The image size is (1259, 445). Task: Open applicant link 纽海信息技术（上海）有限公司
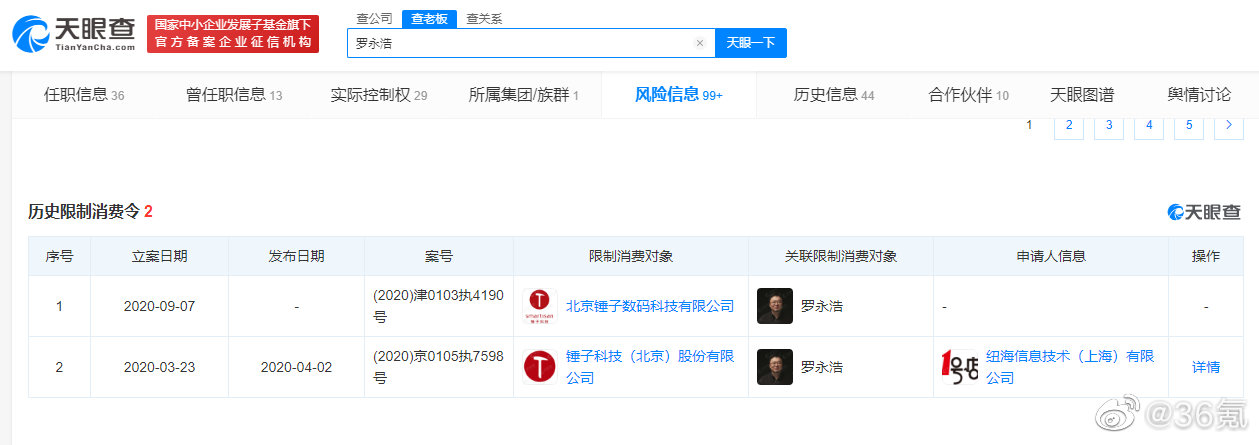pos(1070,367)
